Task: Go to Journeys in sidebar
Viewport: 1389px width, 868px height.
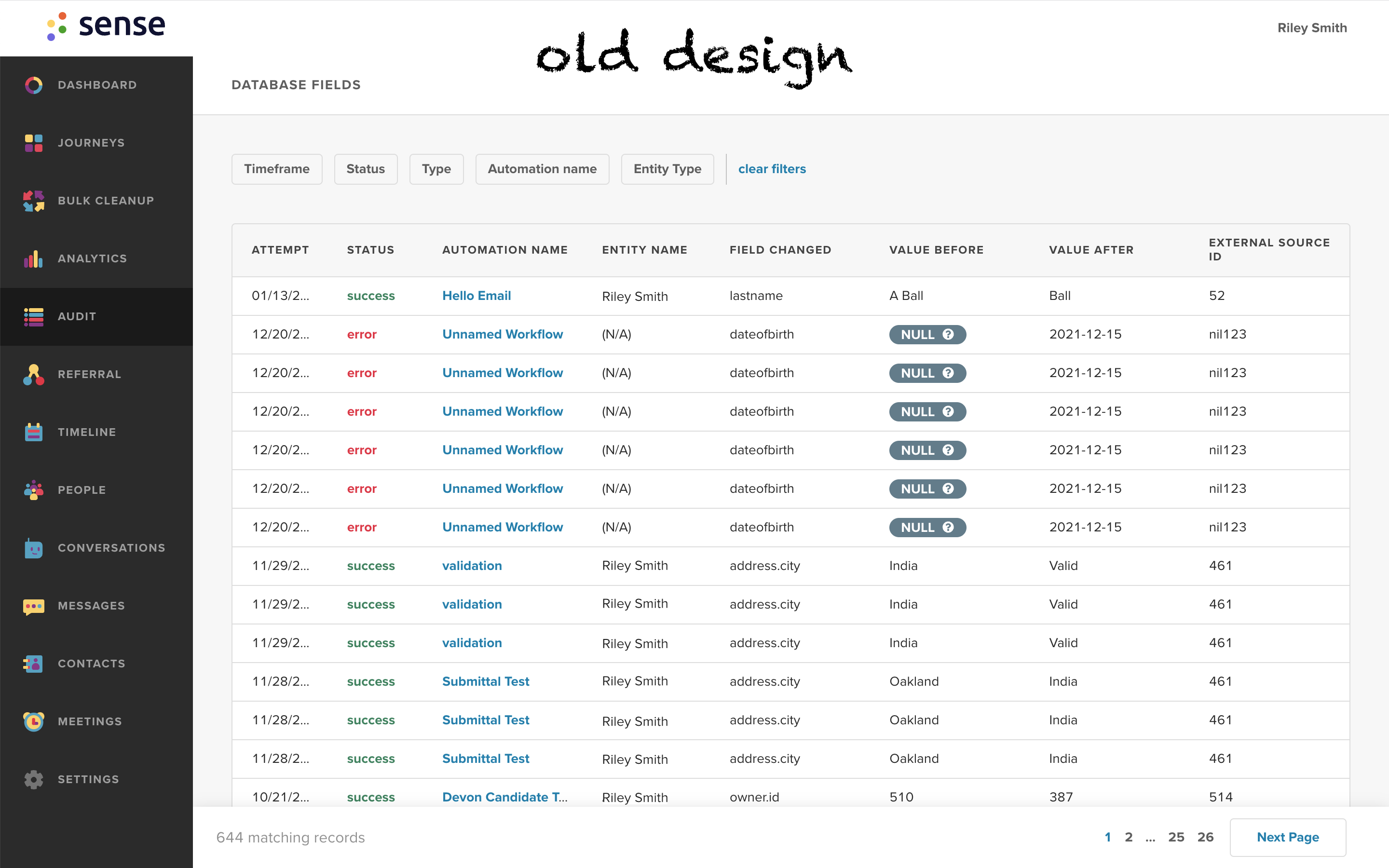Action: tap(96, 143)
